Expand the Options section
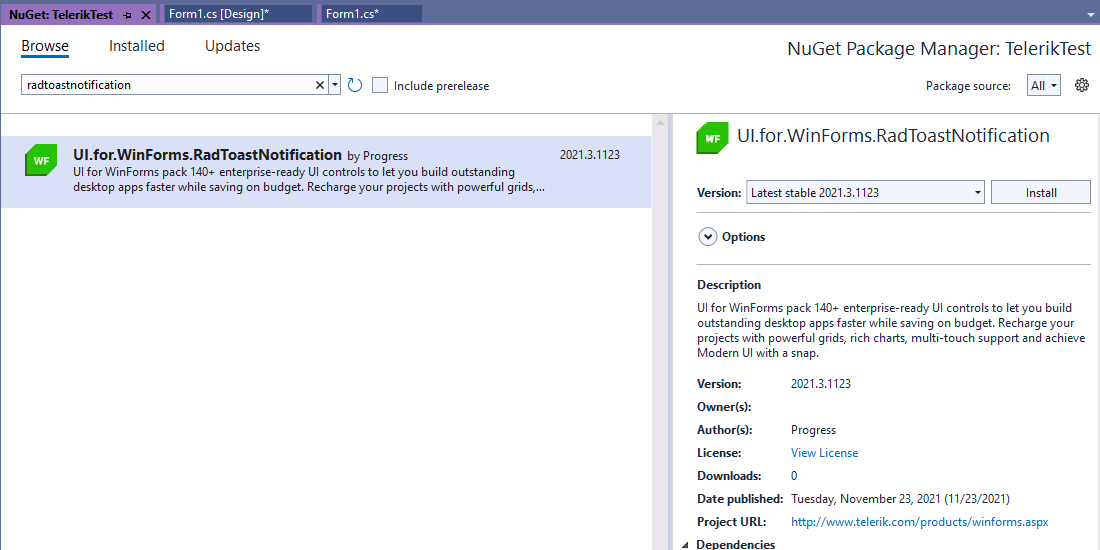This screenshot has height=550, width=1100. pos(708,237)
